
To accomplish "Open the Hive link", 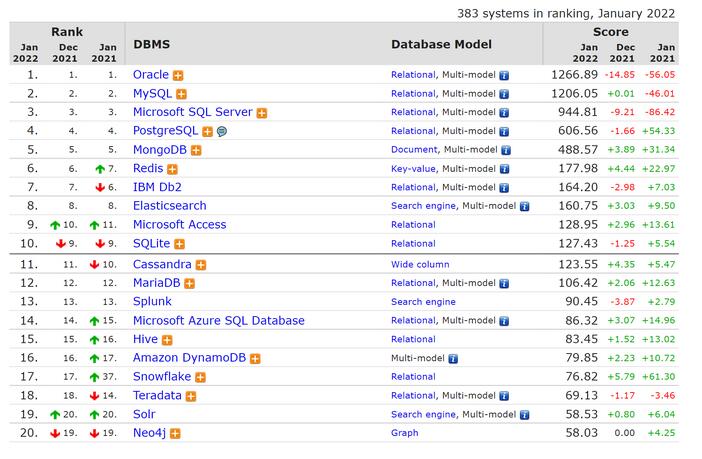I will pos(146,339).
